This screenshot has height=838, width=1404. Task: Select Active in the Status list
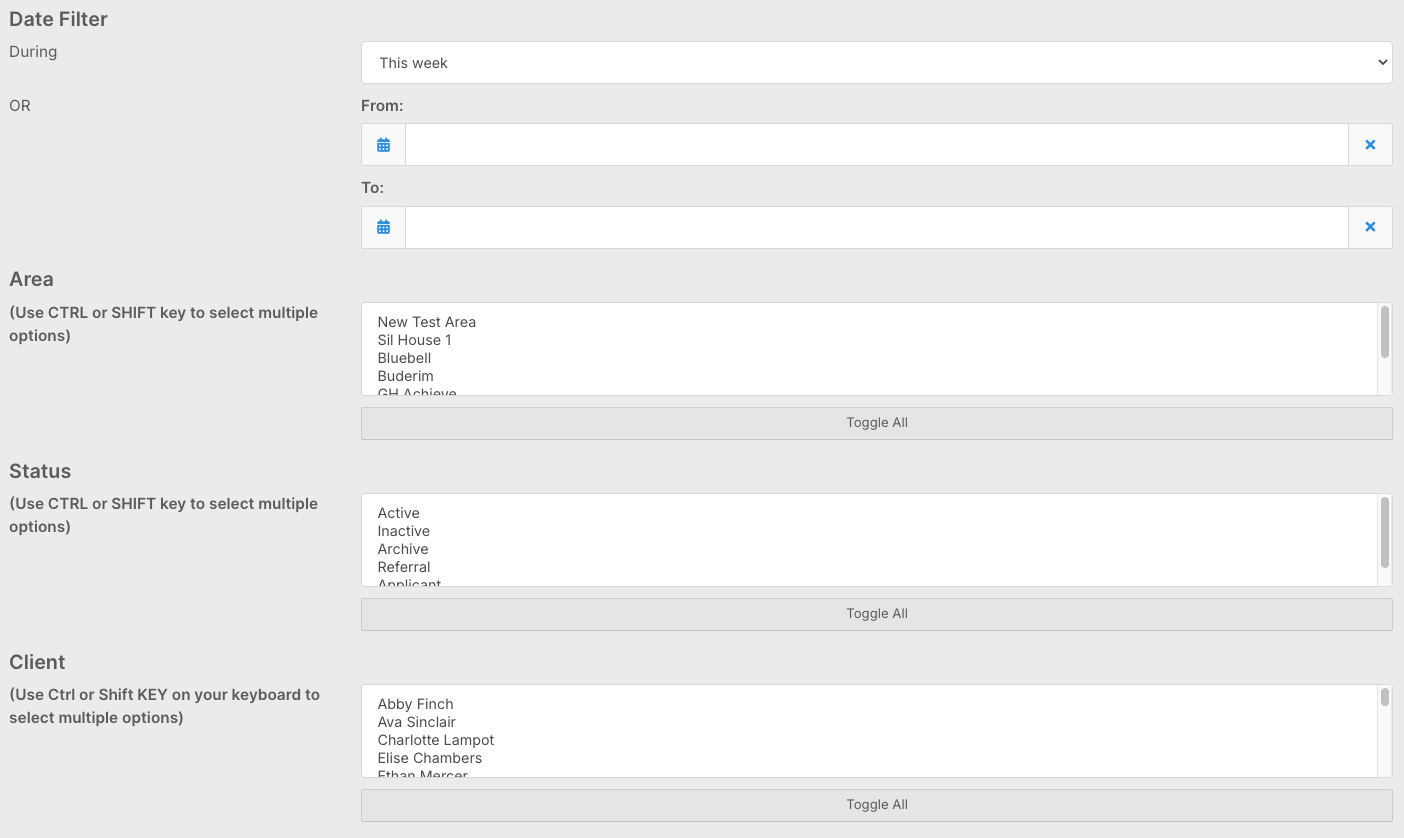pyautogui.click(x=869, y=513)
